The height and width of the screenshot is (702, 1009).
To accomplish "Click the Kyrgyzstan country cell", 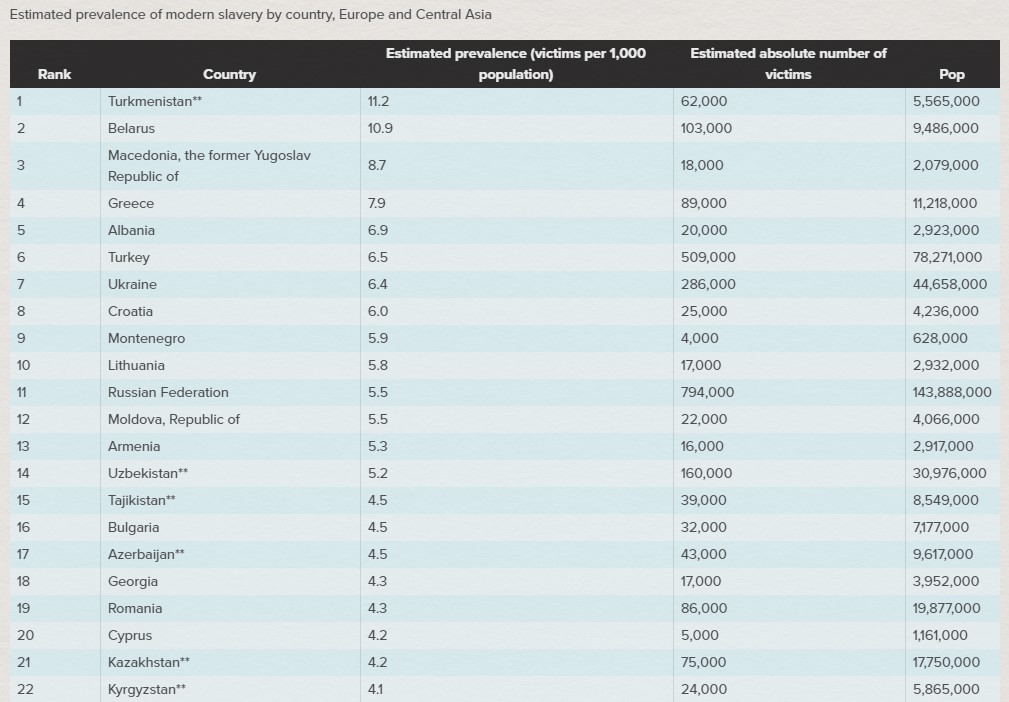I will pos(146,689).
